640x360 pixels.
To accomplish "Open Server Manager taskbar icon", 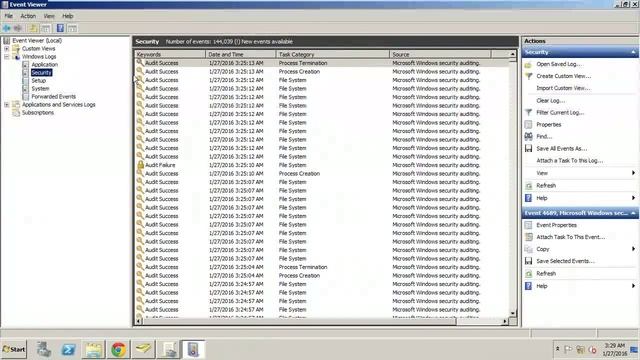I will [x=43, y=349].
